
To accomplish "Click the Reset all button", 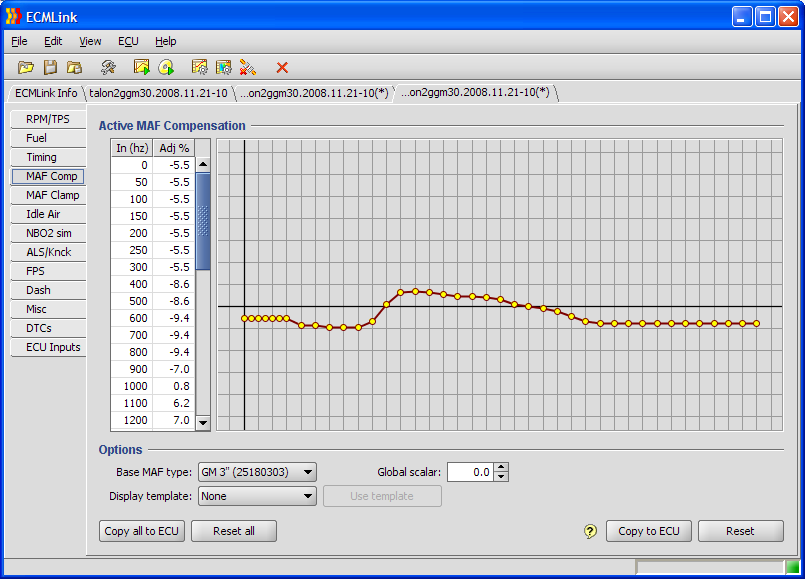I will [233, 531].
